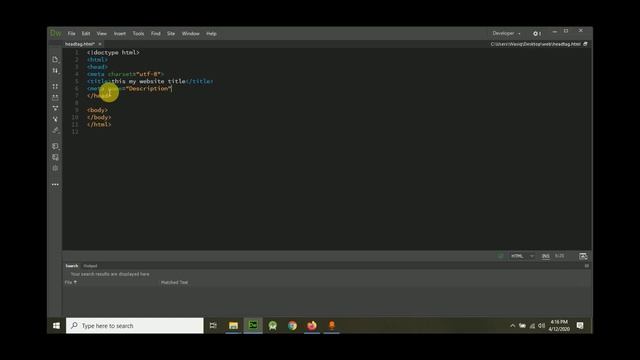Open the Tools menu

pos(138,33)
